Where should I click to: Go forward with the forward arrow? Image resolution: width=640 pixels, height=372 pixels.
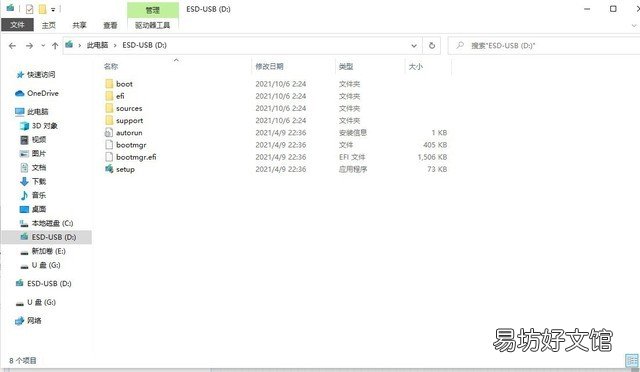coord(29,46)
